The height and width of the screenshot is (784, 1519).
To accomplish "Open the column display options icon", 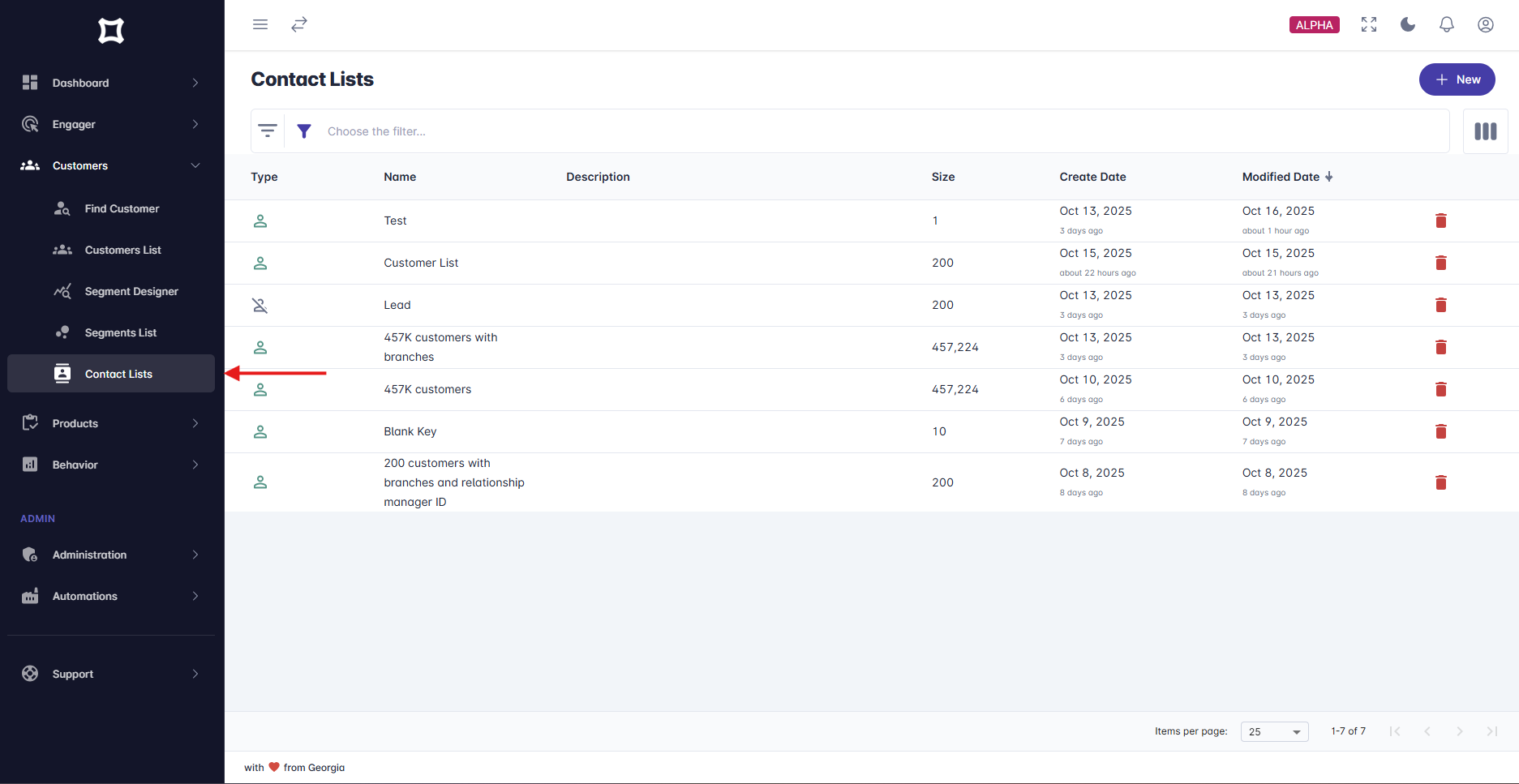I will point(1485,131).
